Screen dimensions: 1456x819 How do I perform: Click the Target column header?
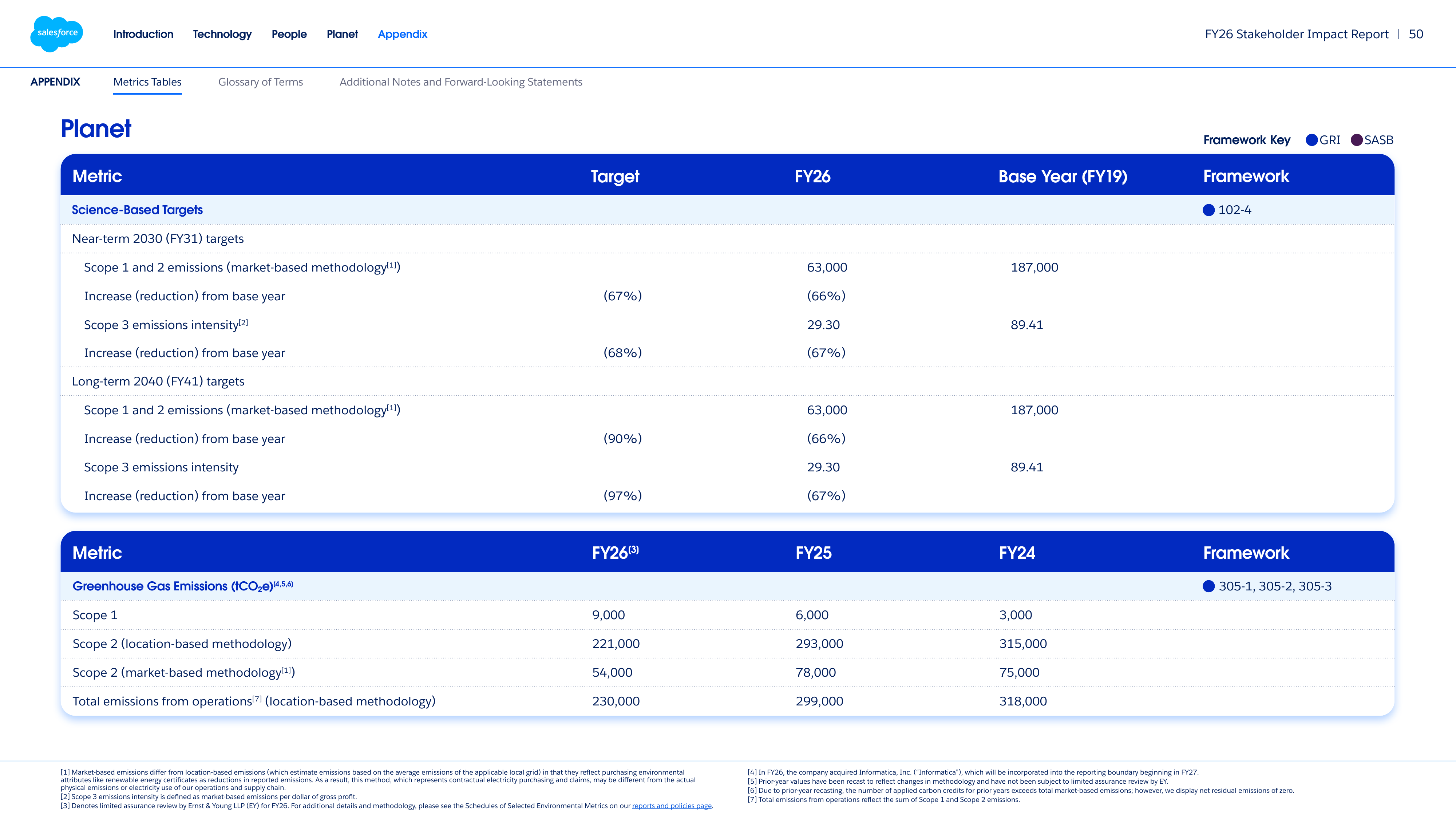click(615, 176)
